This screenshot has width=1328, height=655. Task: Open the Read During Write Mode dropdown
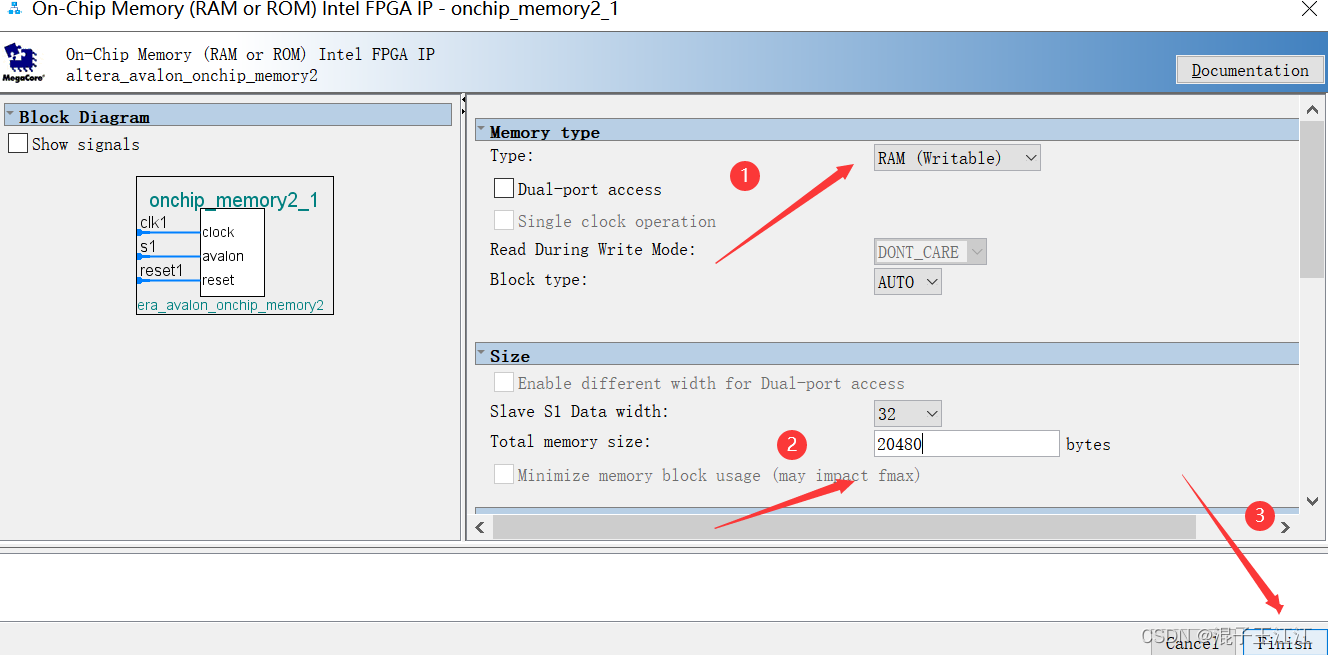coord(930,251)
